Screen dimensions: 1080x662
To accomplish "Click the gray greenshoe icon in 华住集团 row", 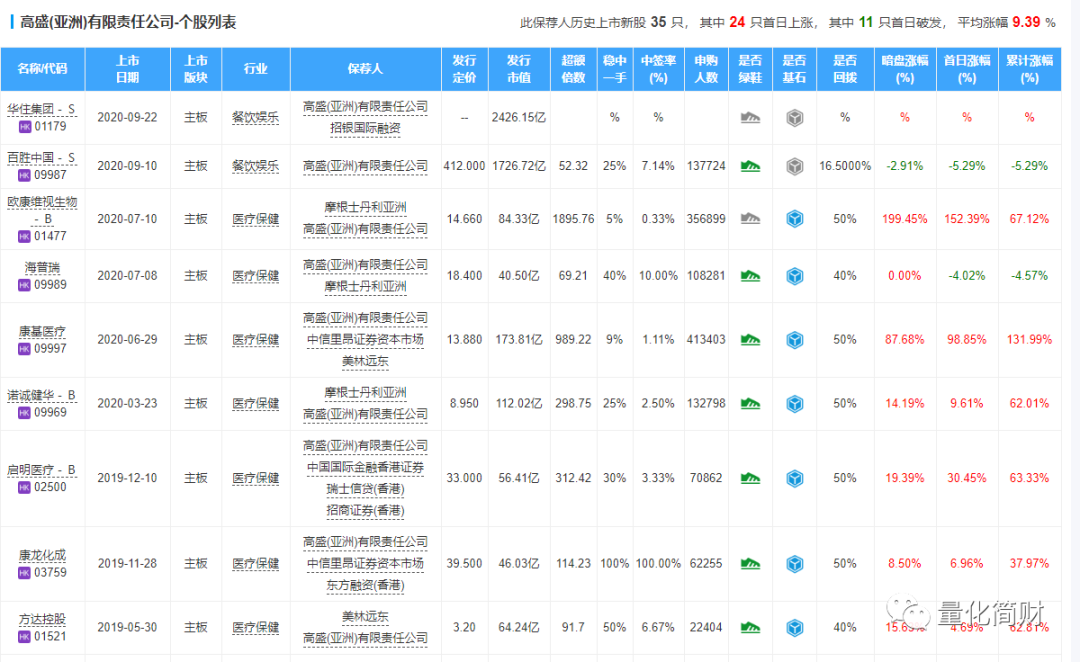I will [750, 117].
